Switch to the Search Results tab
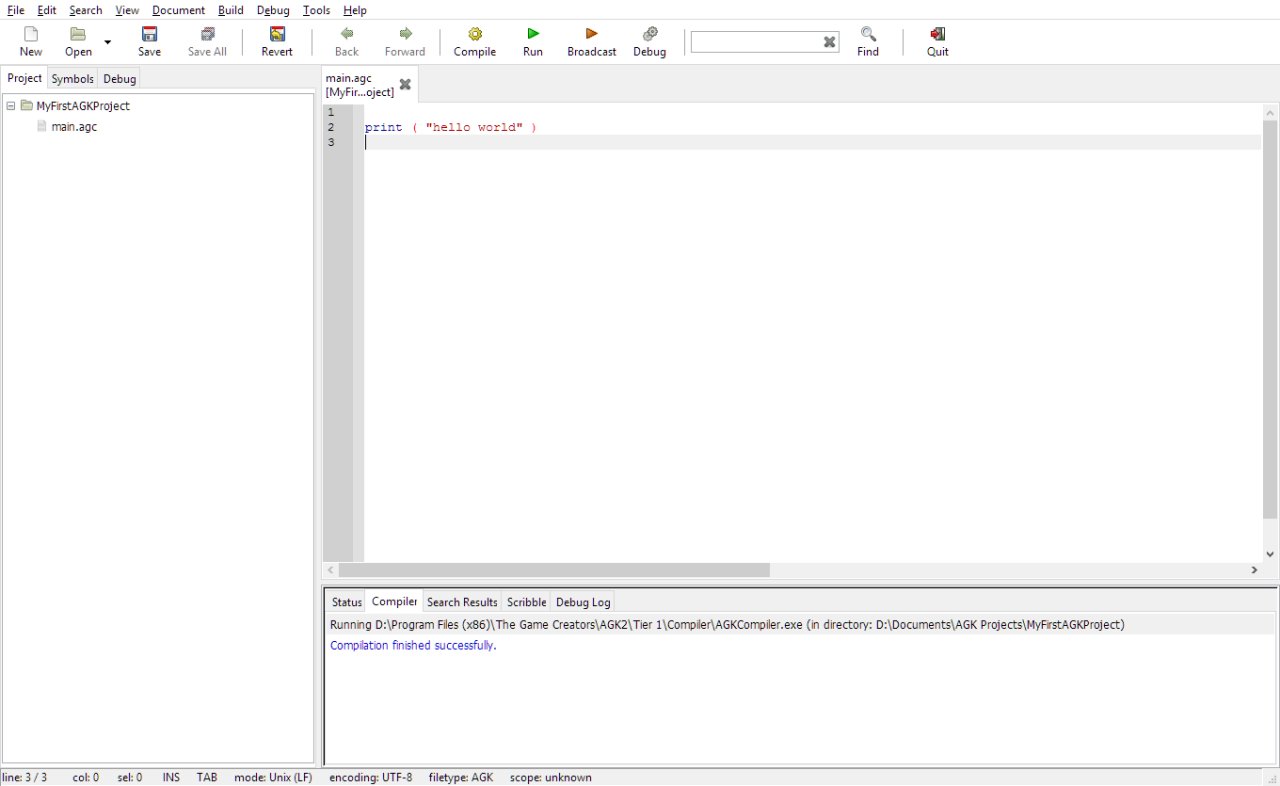Screen dimensions: 1280x786 (462, 602)
